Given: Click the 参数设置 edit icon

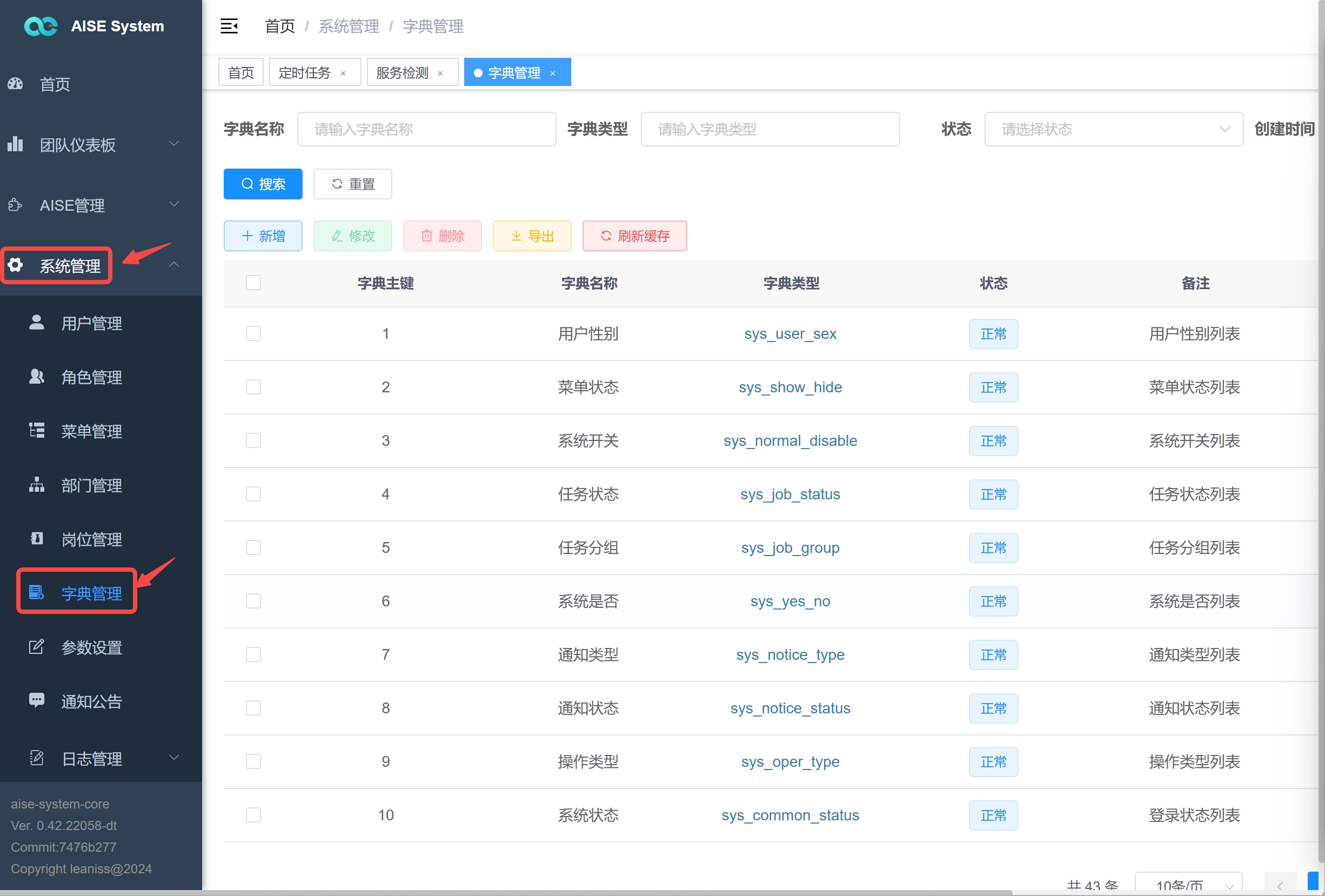Looking at the screenshot, I should 37,647.
